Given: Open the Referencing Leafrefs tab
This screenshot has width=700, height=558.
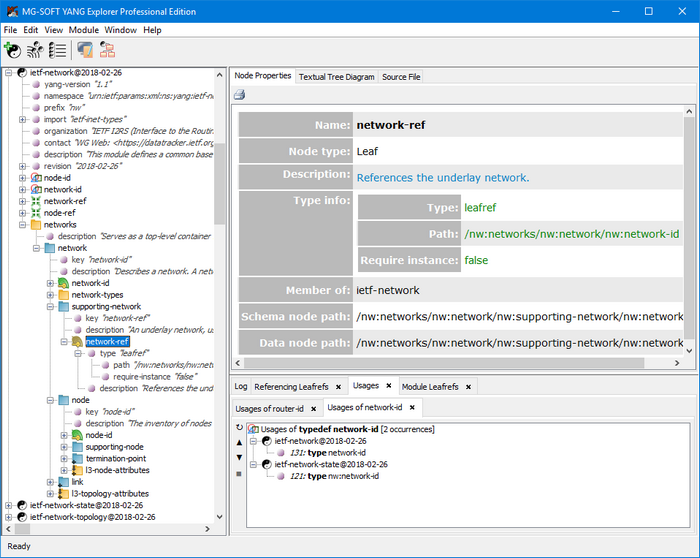Looking at the screenshot, I should click(292, 387).
